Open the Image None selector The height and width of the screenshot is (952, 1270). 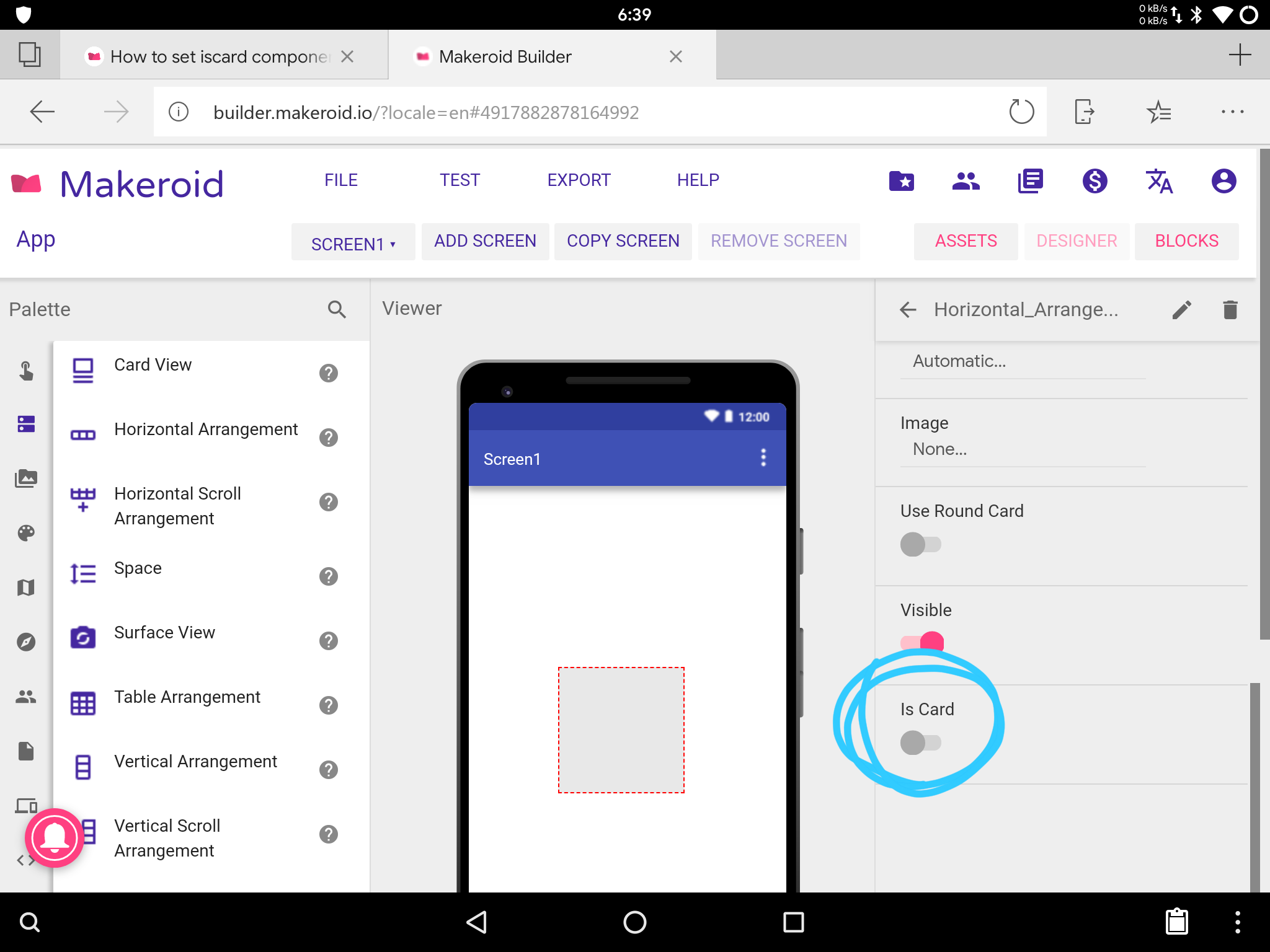coord(939,449)
